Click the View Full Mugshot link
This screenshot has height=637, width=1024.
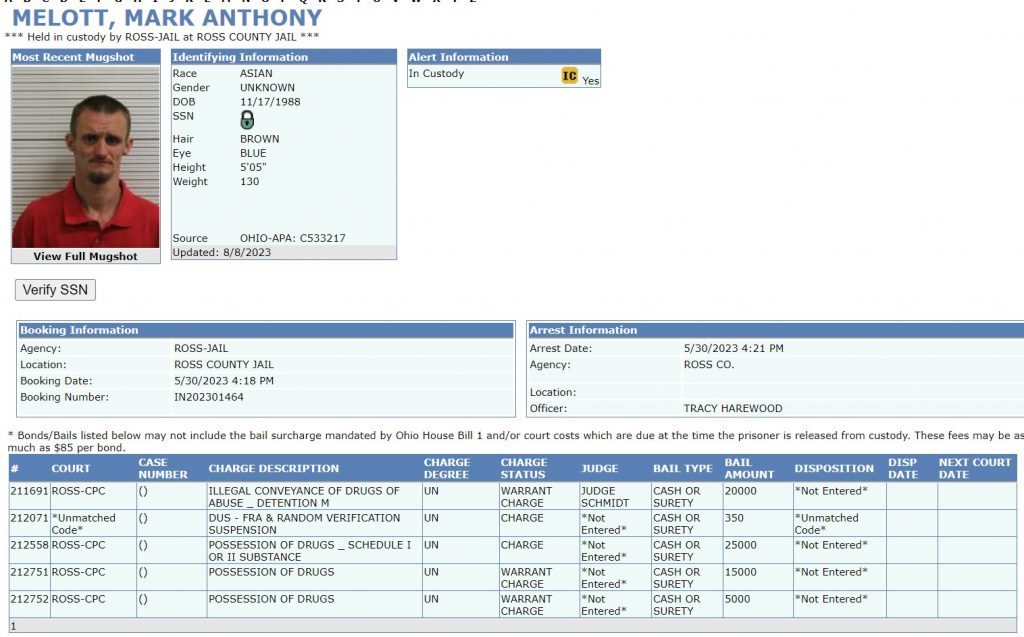(86, 256)
